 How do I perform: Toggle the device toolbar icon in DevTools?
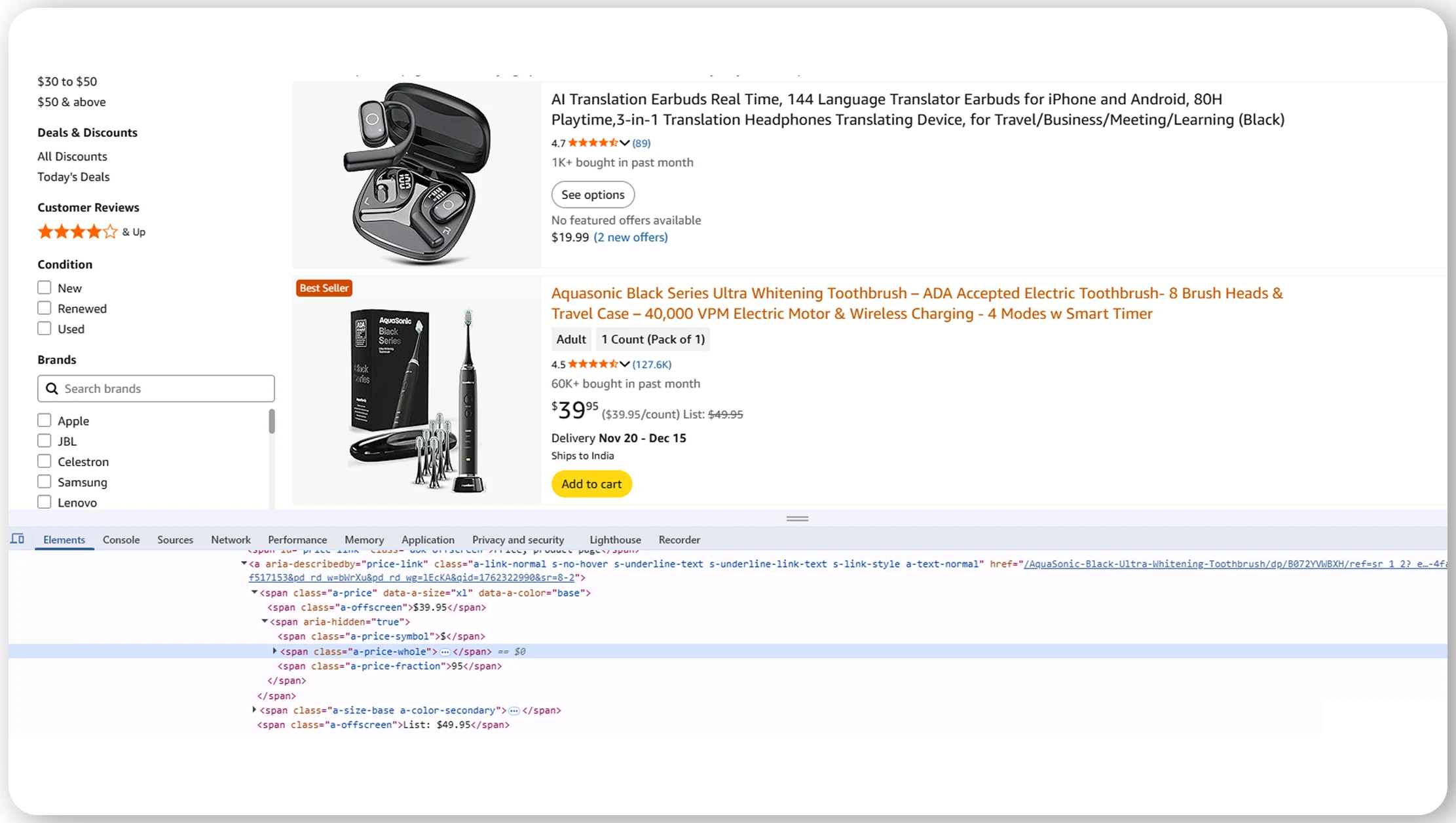coord(17,538)
